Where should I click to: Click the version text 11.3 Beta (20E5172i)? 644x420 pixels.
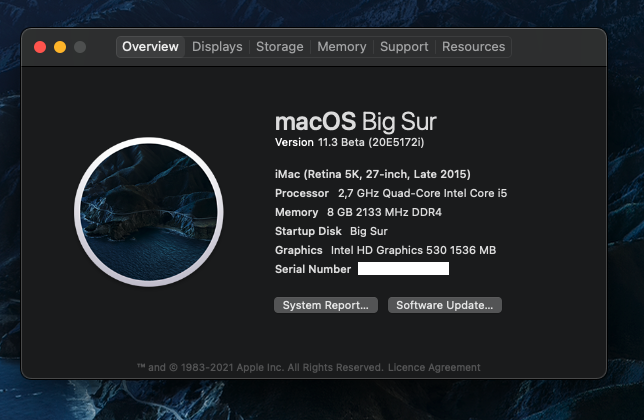[371, 142]
